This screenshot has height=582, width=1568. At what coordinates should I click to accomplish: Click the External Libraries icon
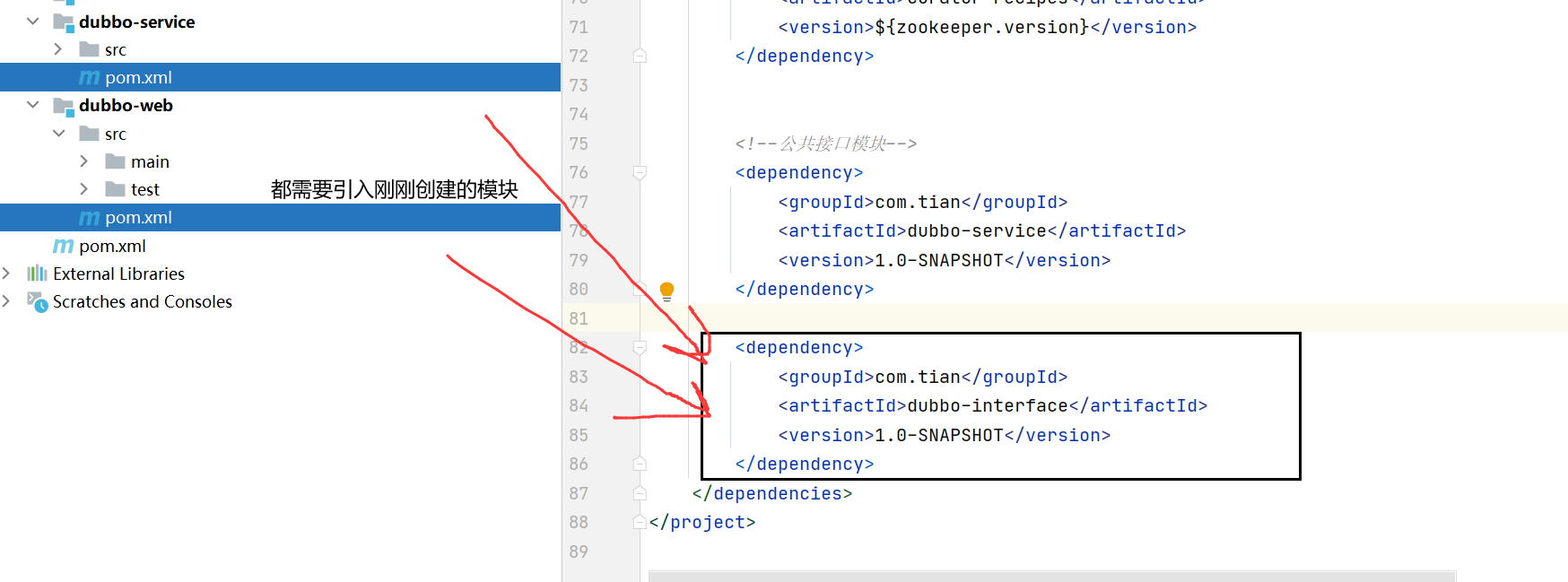[37, 273]
